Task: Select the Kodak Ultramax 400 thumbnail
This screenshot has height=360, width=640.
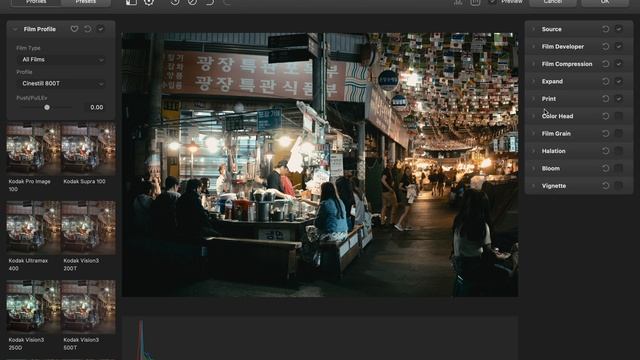Action: pos(33,228)
